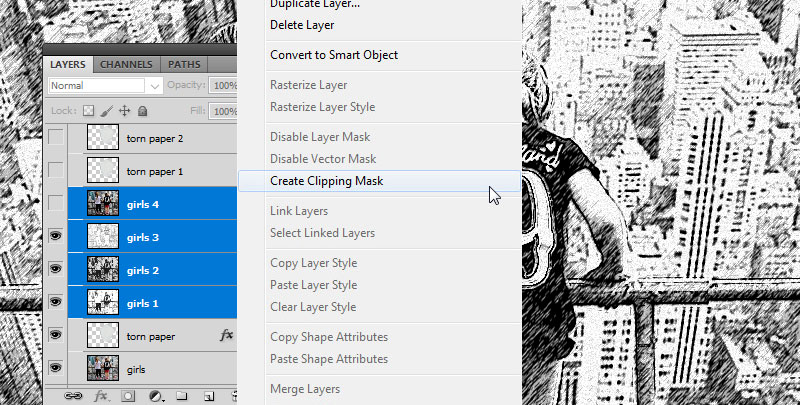Image resolution: width=800 pixels, height=405 pixels.
Task: Hide the girls 2 layer
Action: [x=56, y=269]
